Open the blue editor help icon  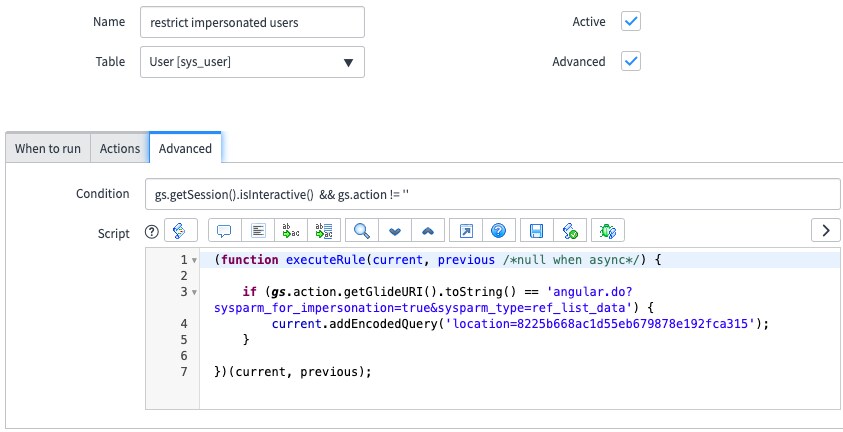coord(499,231)
